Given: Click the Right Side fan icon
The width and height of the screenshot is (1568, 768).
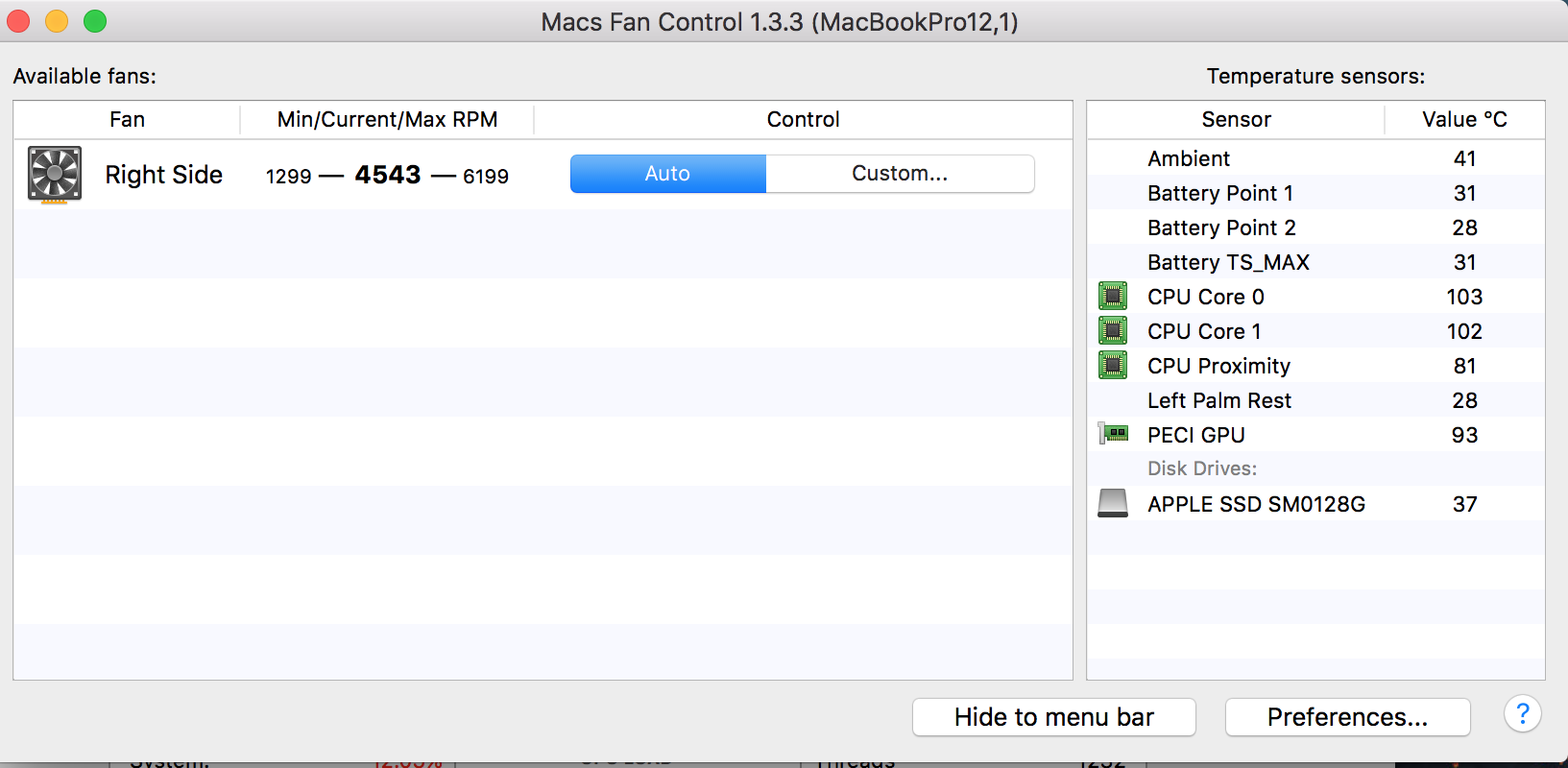Looking at the screenshot, I should pos(55,175).
